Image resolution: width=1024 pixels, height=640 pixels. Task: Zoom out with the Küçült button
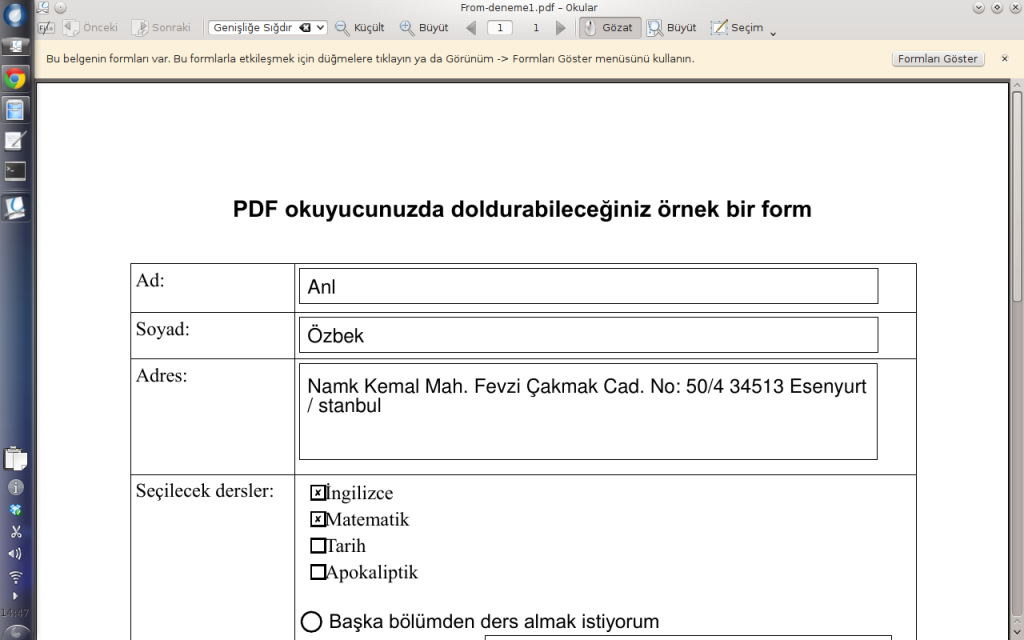(360, 27)
